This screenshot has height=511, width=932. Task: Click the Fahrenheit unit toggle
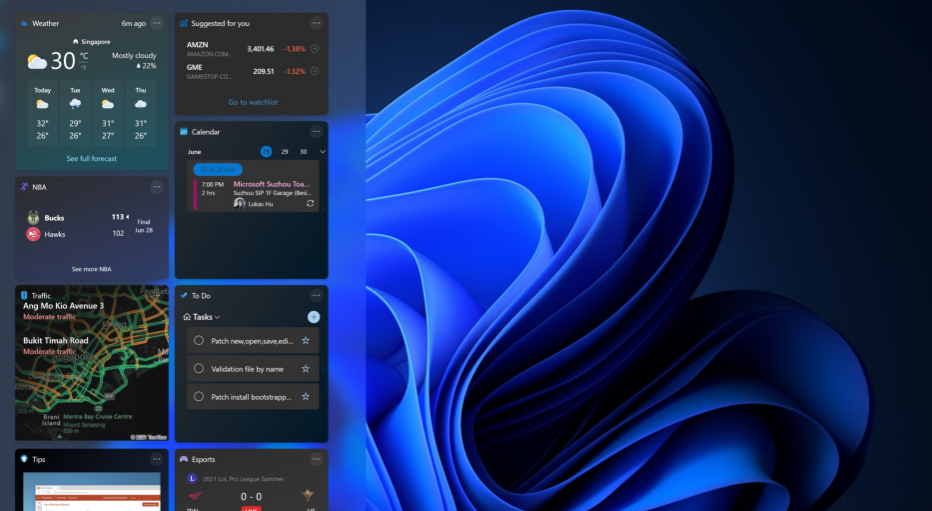tap(84, 68)
